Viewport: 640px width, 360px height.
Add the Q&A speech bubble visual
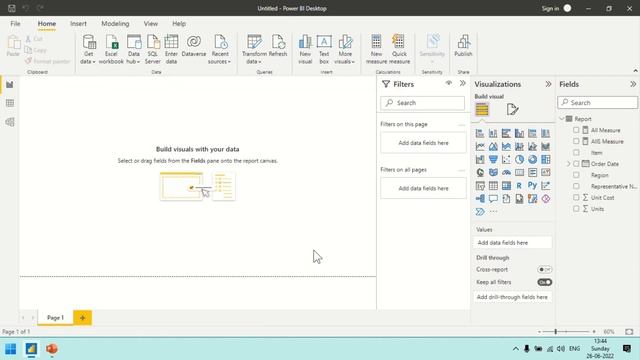pos(493,198)
